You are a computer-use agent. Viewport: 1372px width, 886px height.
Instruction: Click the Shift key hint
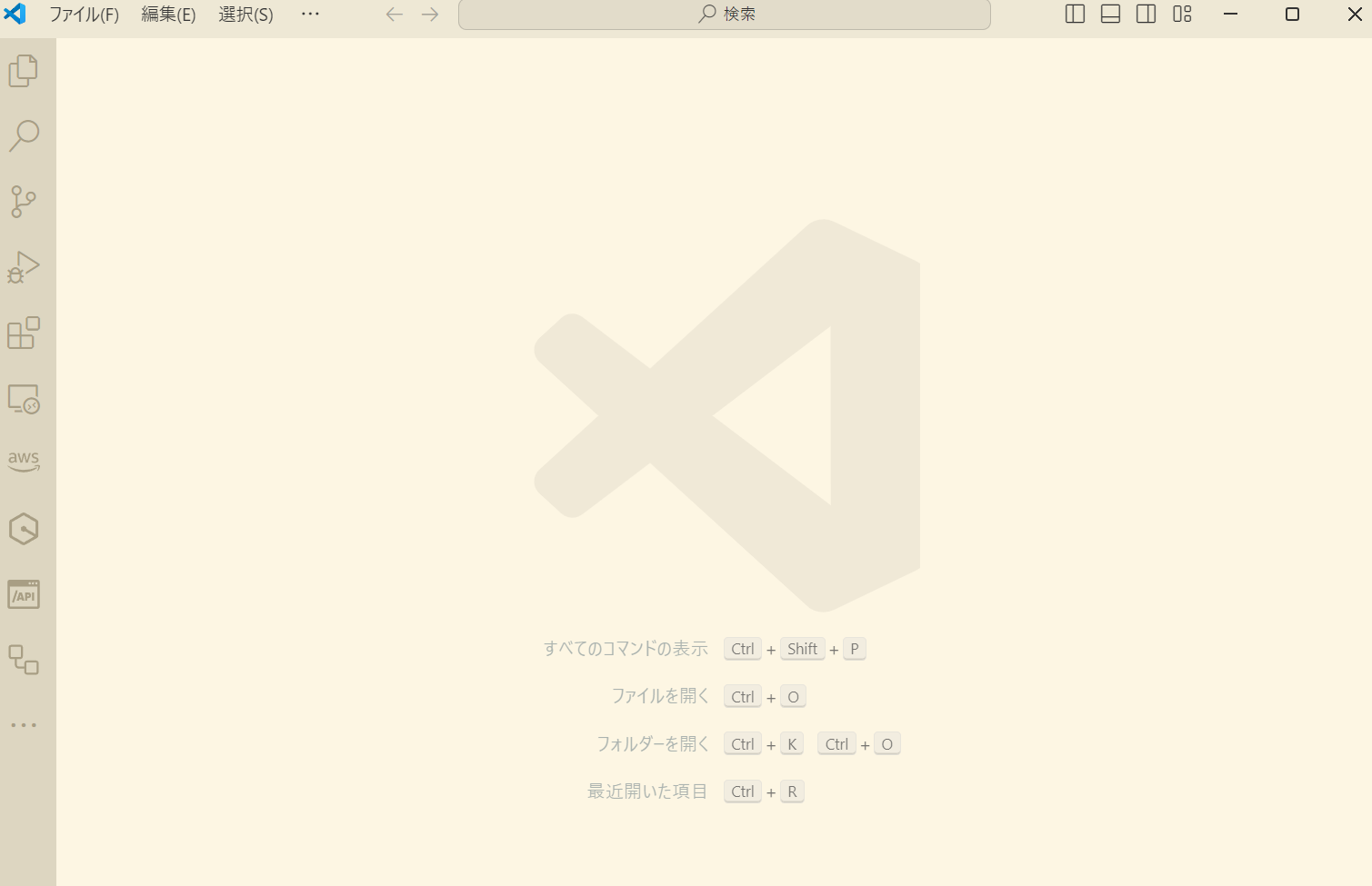[803, 649]
